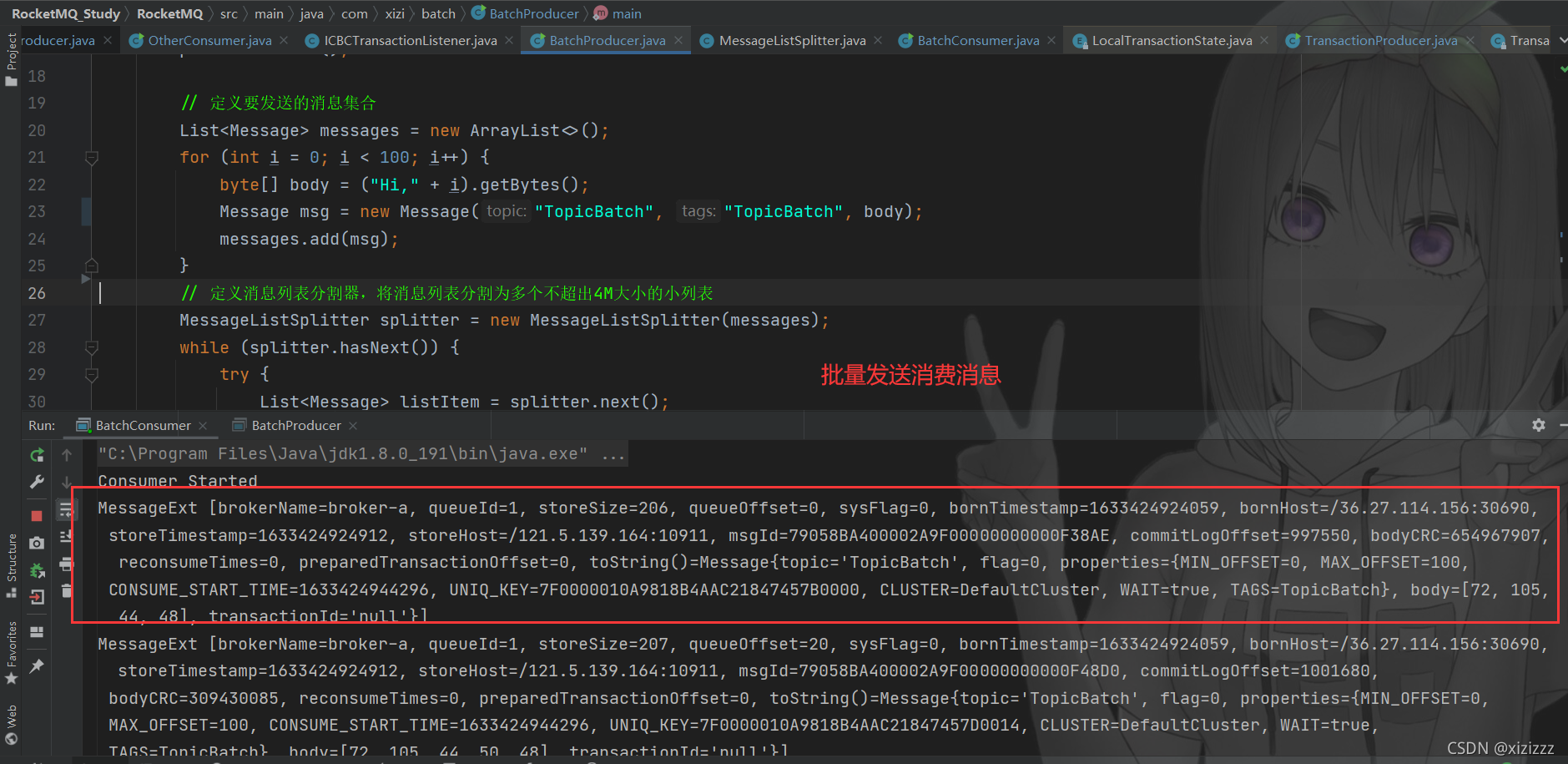The width and height of the screenshot is (1568, 764).
Task: Close the ICBCTransactionListener.java tab
Action: (509, 40)
